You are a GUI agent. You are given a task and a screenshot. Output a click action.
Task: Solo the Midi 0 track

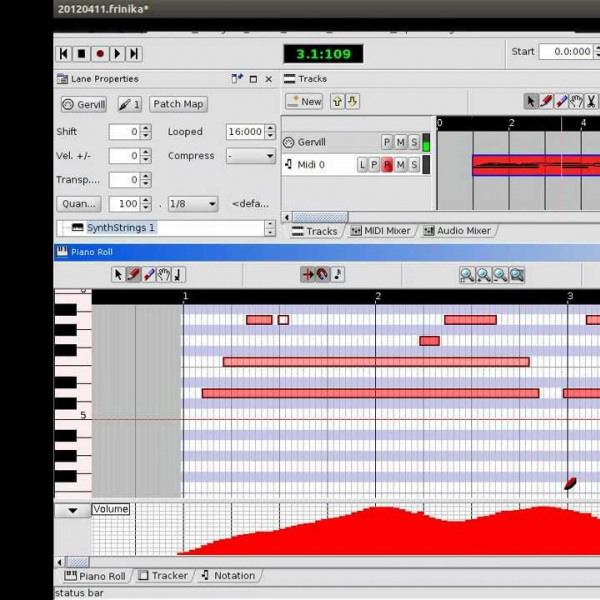(414, 165)
